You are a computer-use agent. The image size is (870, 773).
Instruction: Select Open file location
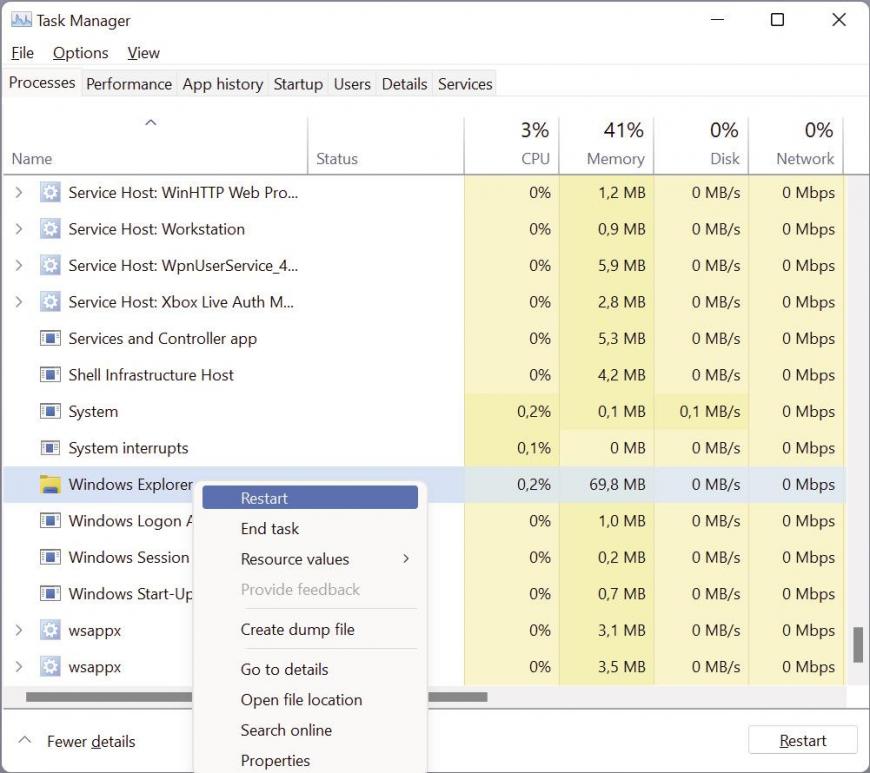[310, 700]
